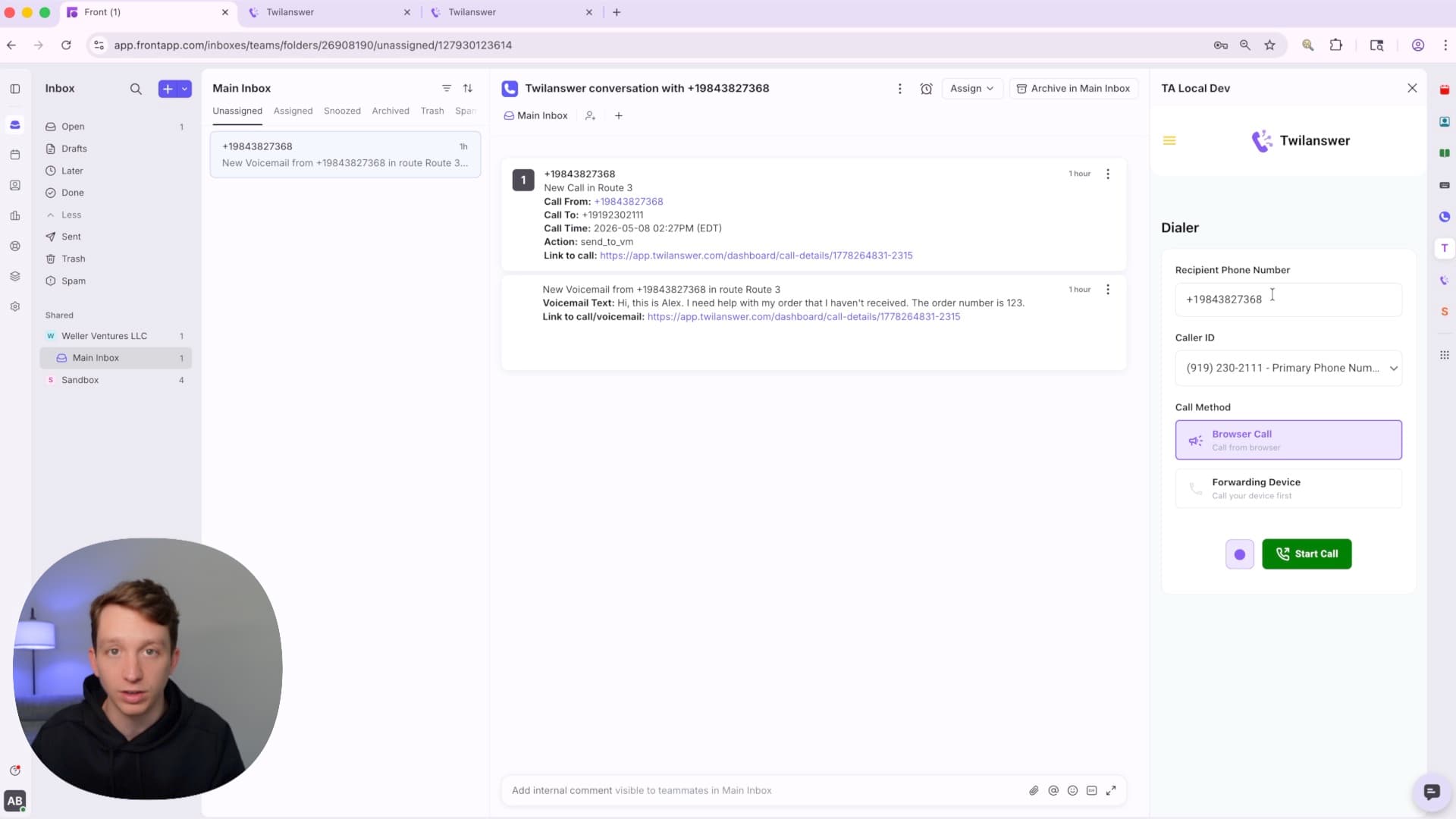The height and width of the screenshot is (819, 1456).
Task: Bookmark this page with star icon
Action: coord(1269,45)
